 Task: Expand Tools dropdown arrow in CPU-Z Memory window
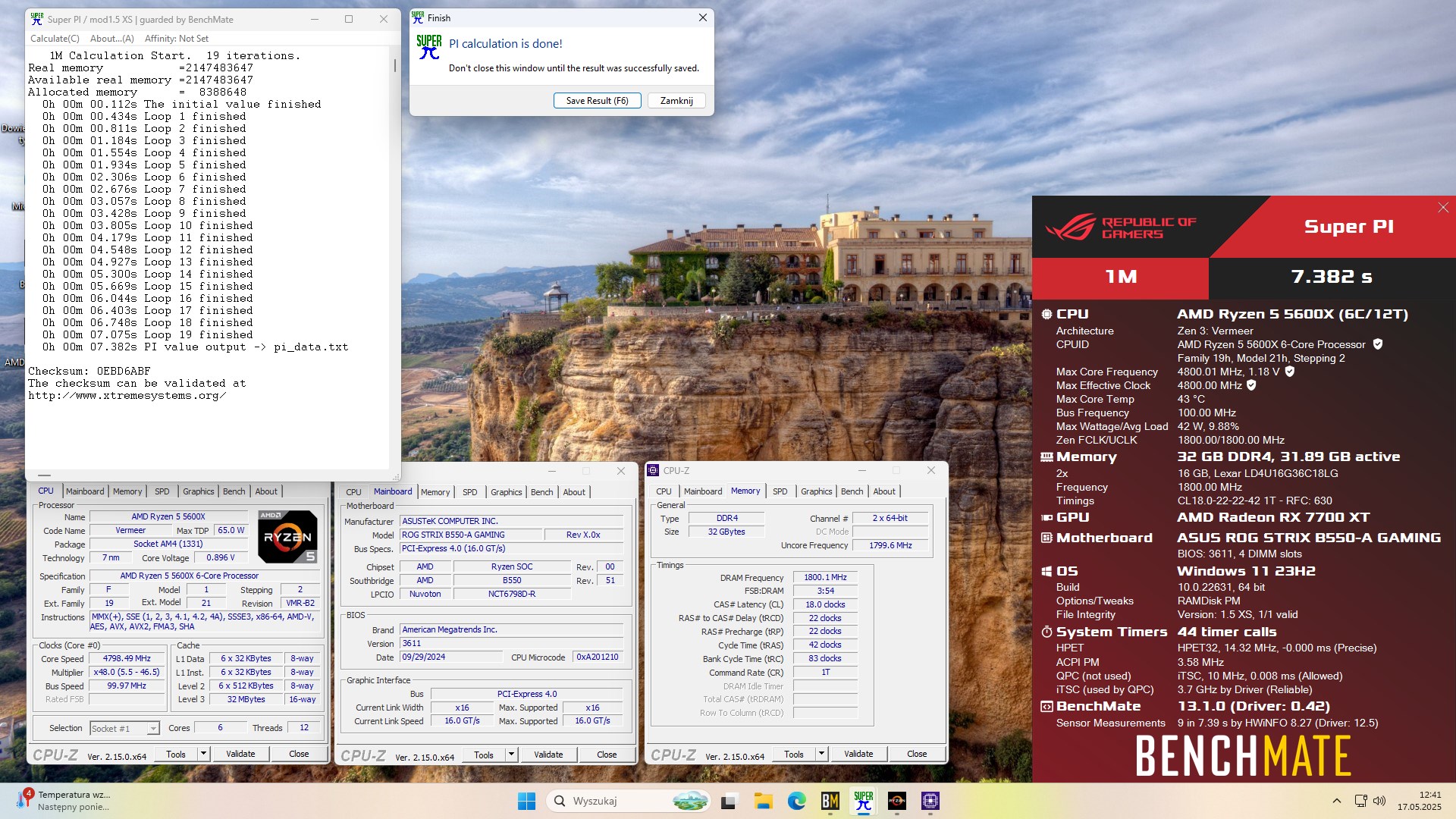[x=821, y=754]
